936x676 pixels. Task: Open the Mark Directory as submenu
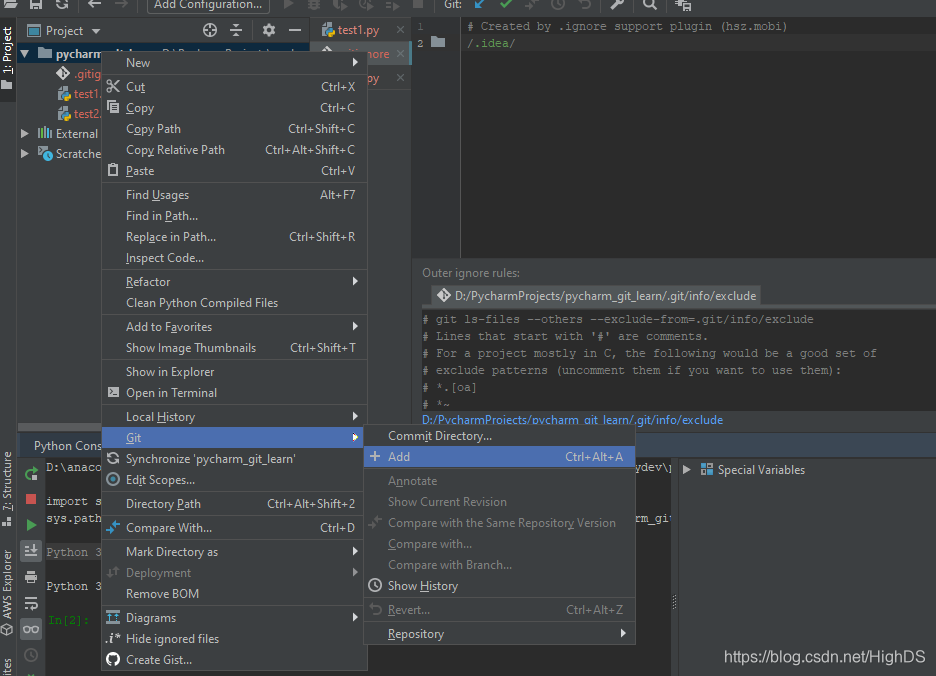click(235, 552)
